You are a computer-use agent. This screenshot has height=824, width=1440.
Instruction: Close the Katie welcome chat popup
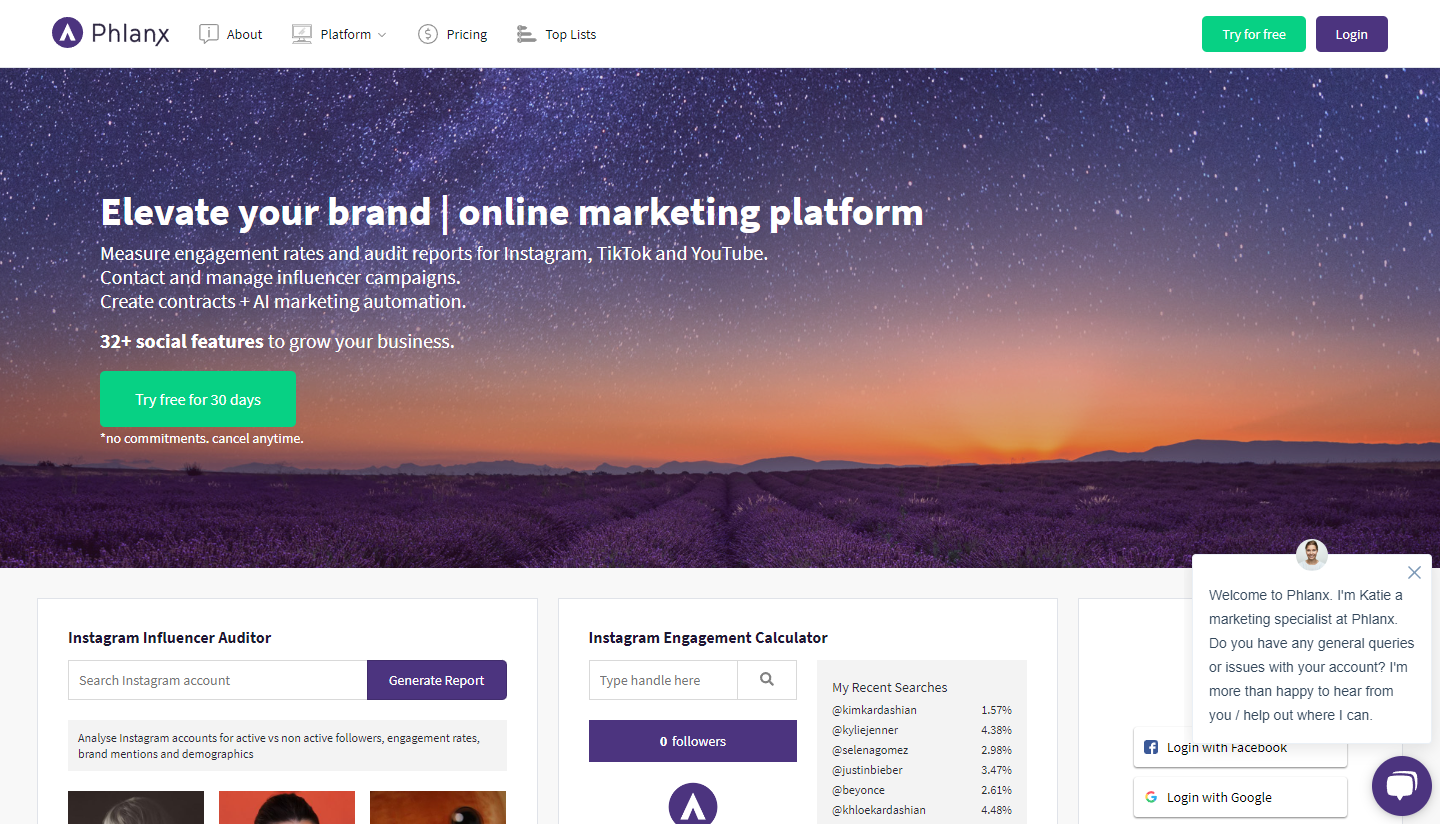tap(1414, 573)
